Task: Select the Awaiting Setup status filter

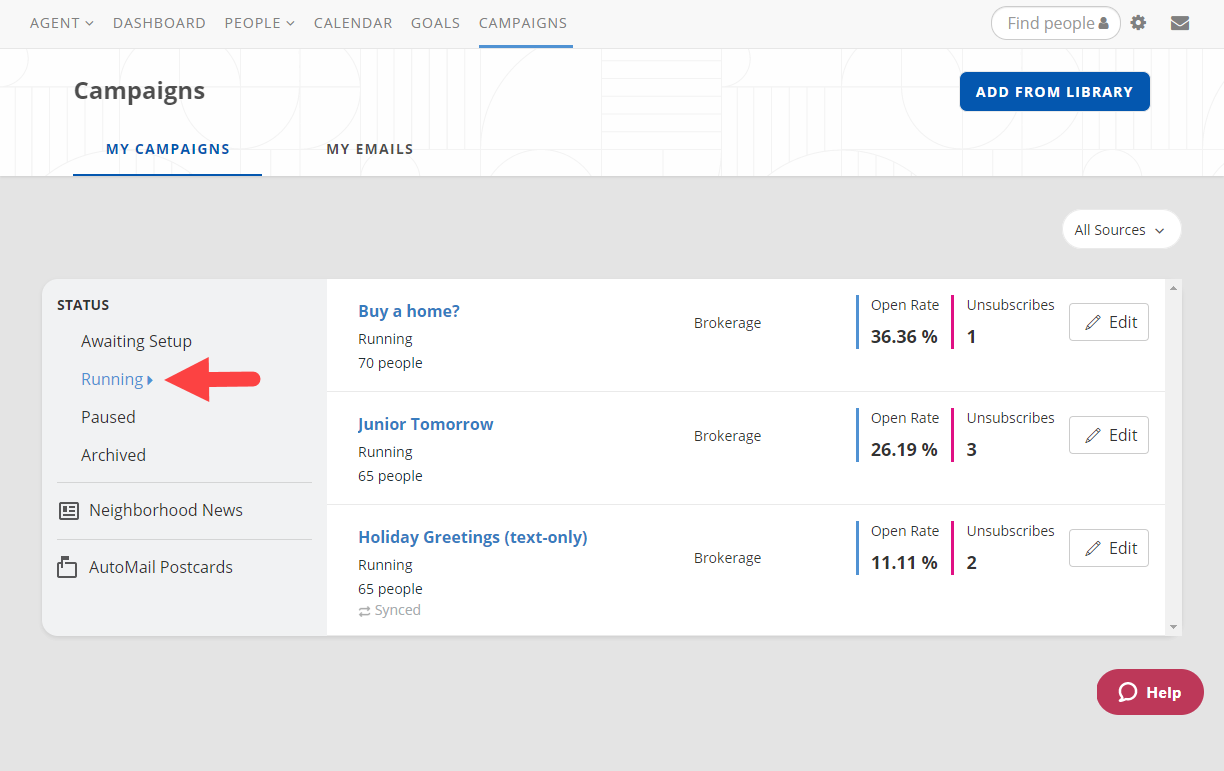Action: (x=136, y=341)
